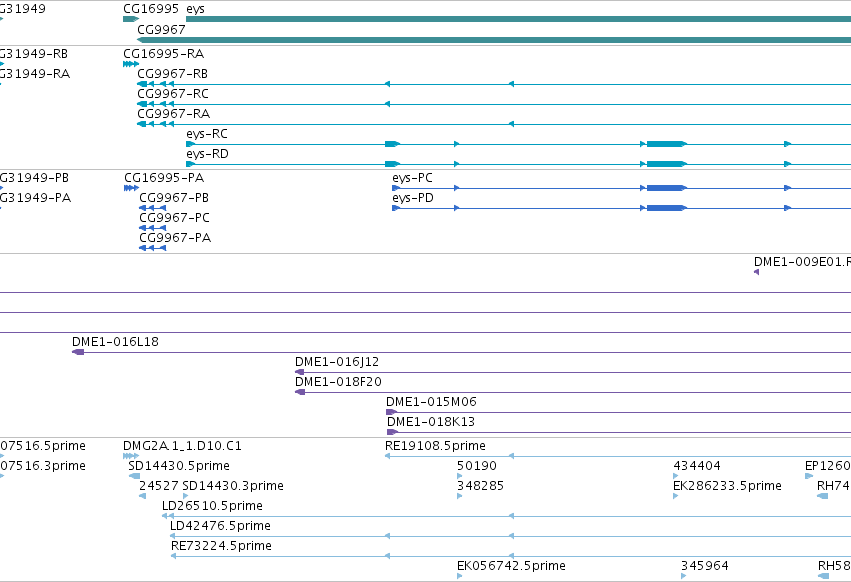The height and width of the screenshot is (582, 851).
Task: Select the DME1-016L18 clone label
Action: click(x=115, y=342)
